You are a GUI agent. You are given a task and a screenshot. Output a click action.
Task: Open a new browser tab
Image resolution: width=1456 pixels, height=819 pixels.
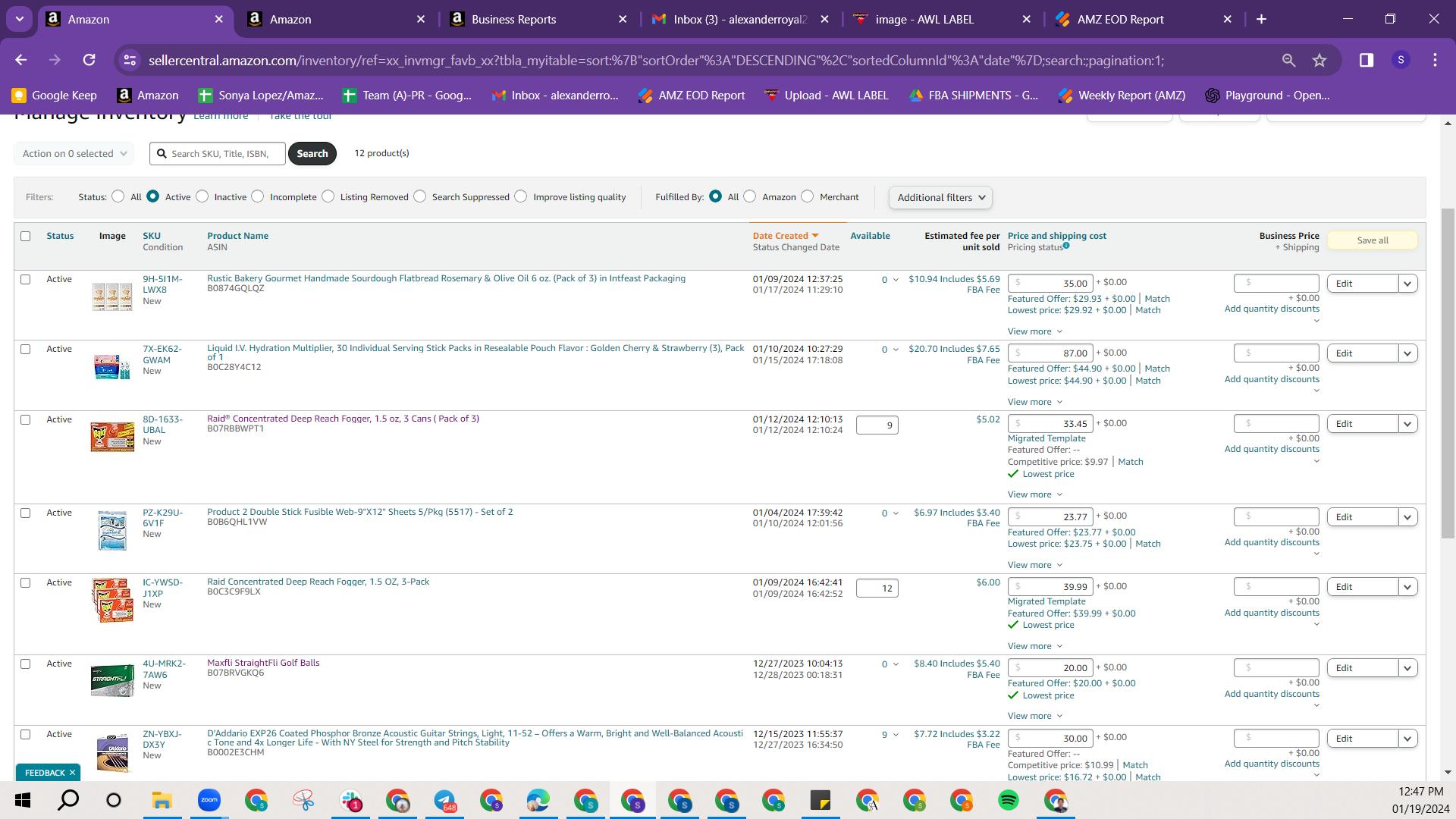[x=1261, y=19]
